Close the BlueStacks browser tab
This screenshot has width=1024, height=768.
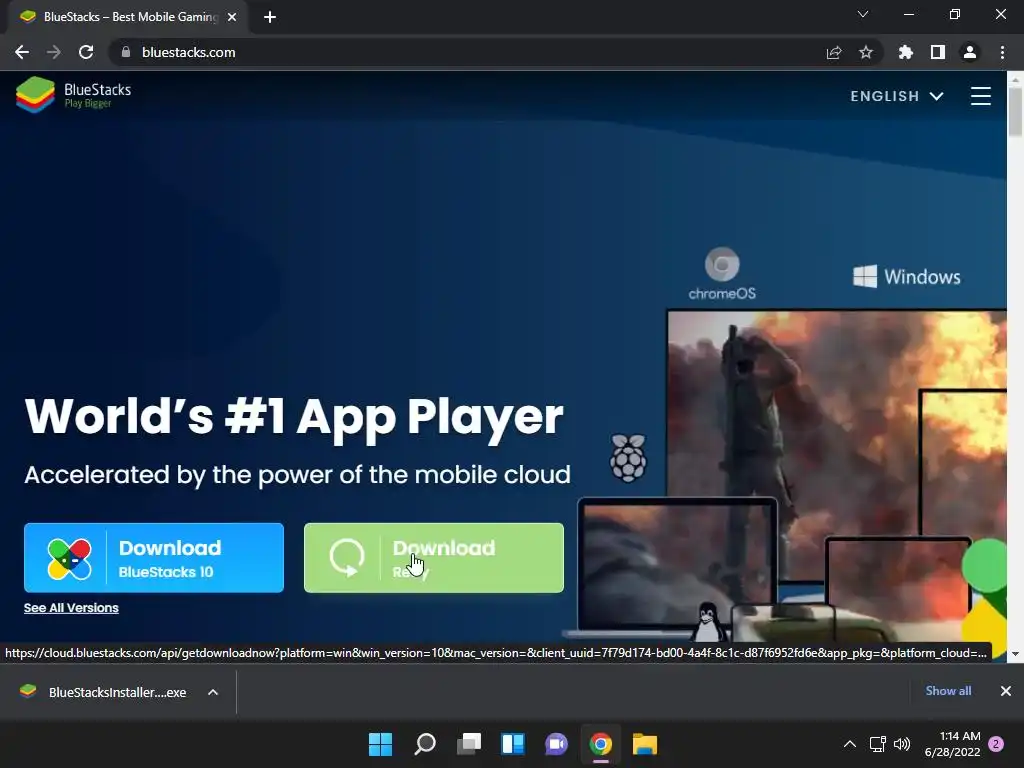point(232,17)
